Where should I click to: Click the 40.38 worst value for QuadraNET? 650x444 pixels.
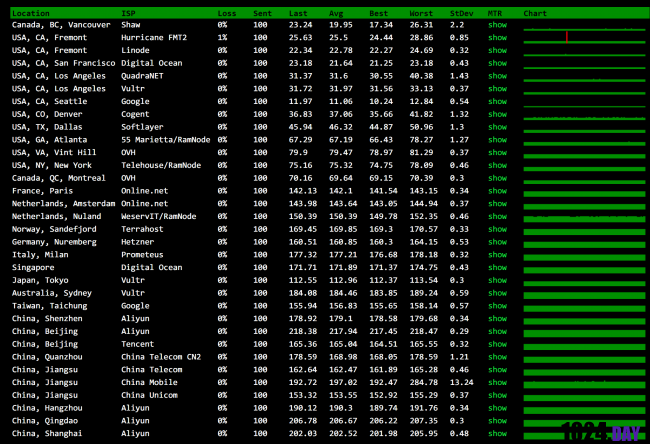421,76
